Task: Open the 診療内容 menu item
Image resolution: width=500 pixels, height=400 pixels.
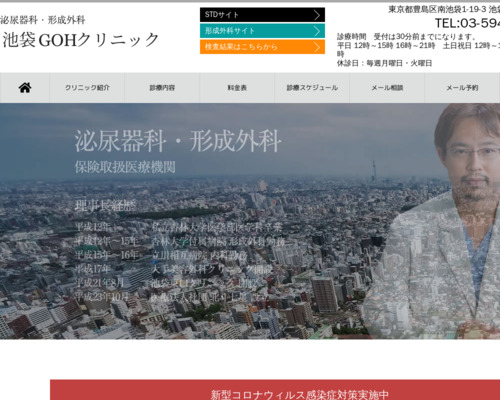Action: point(162,88)
